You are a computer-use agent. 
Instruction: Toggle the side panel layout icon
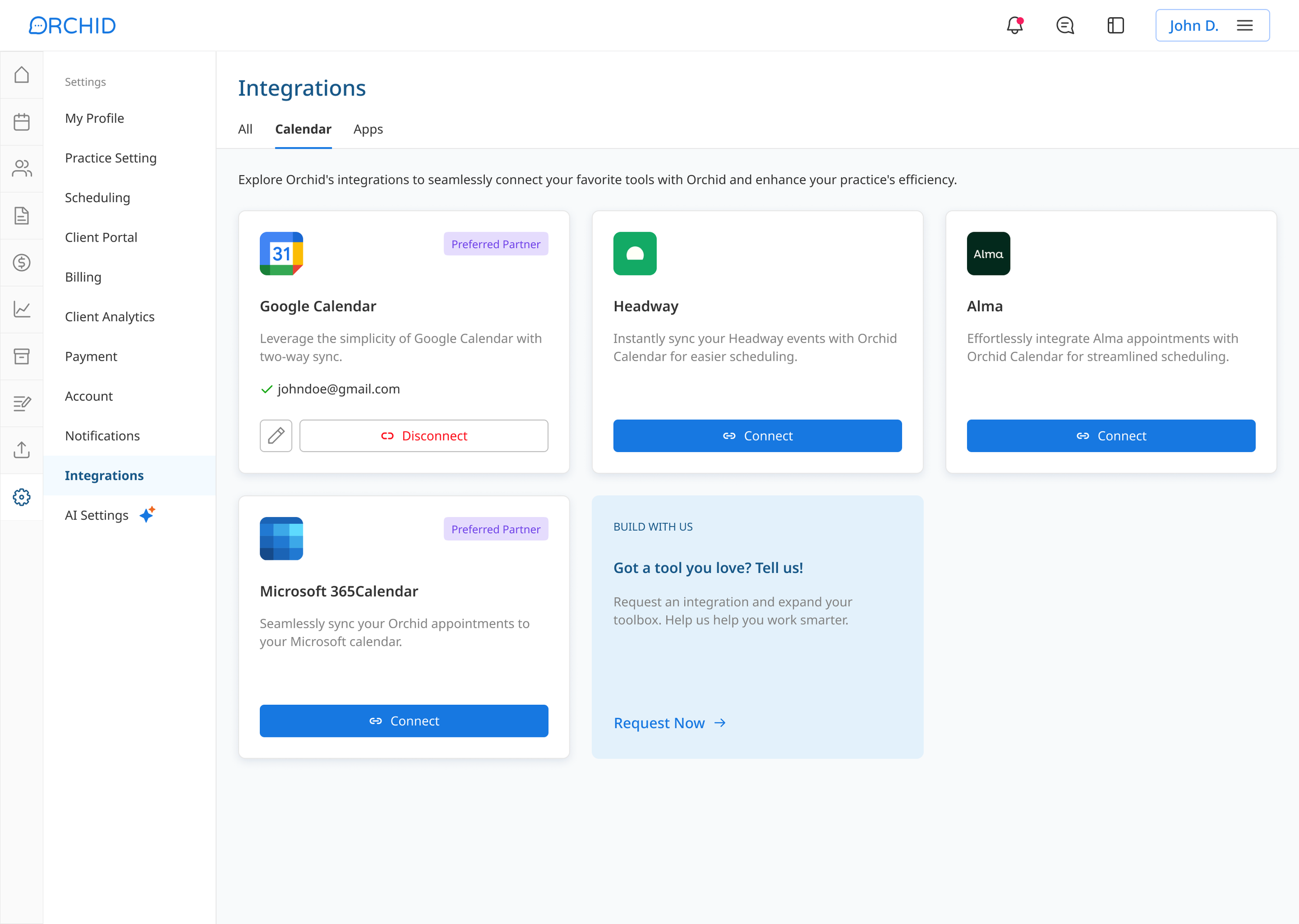[x=1115, y=25]
